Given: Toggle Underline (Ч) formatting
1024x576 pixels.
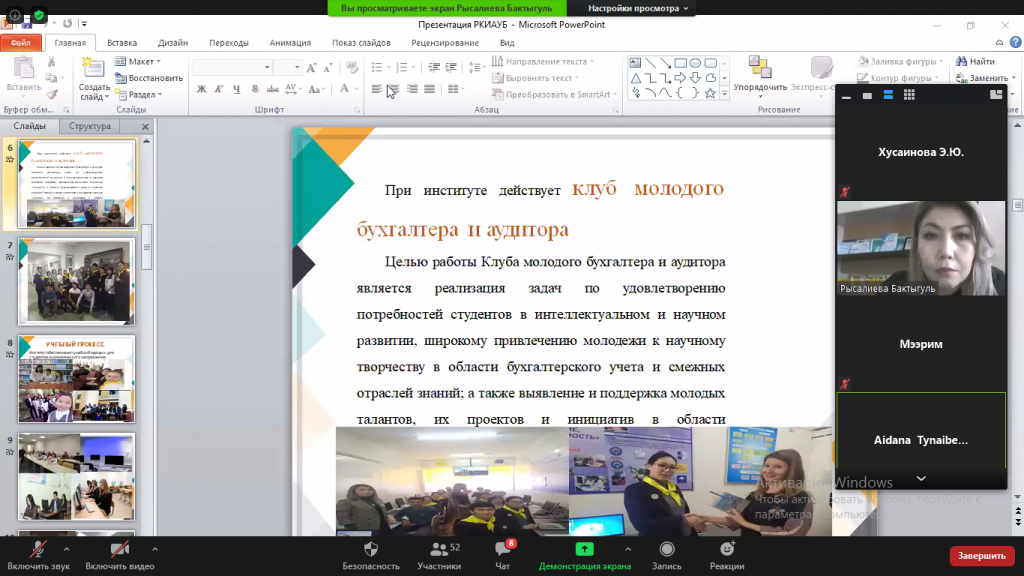Looking at the screenshot, I should click(236, 89).
